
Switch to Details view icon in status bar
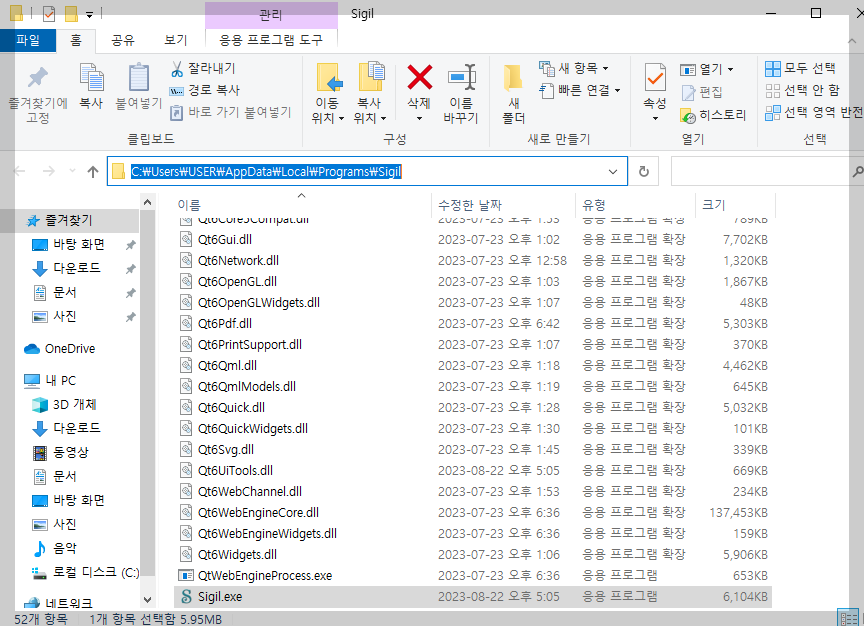847,618
